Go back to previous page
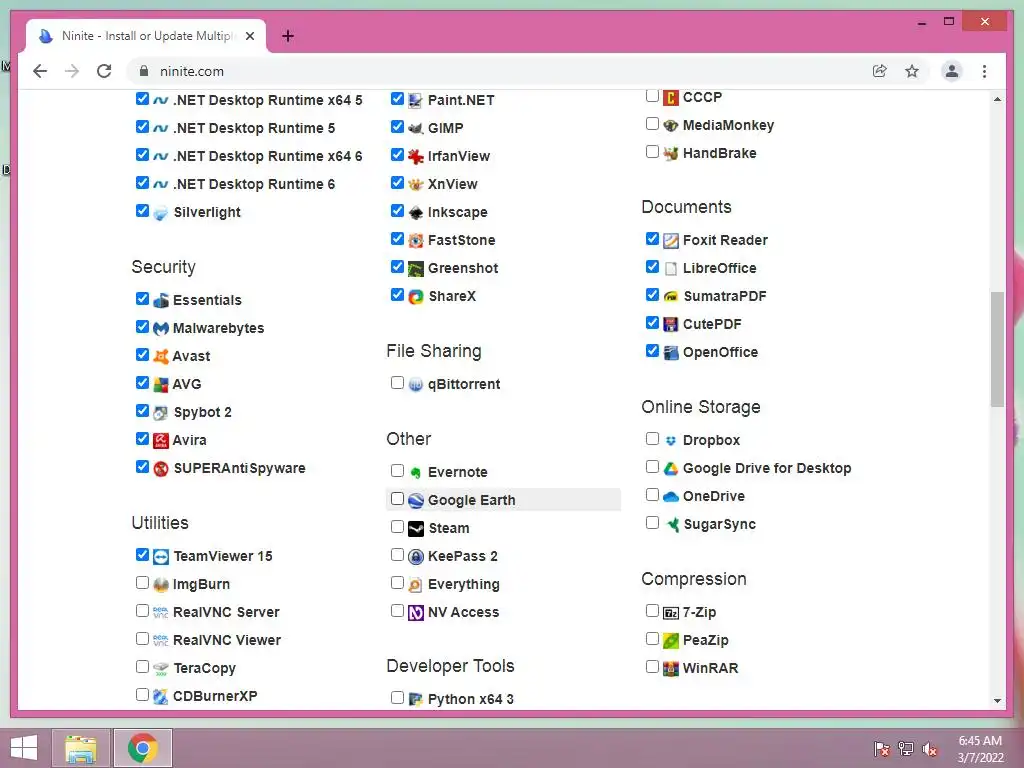 (40, 71)
